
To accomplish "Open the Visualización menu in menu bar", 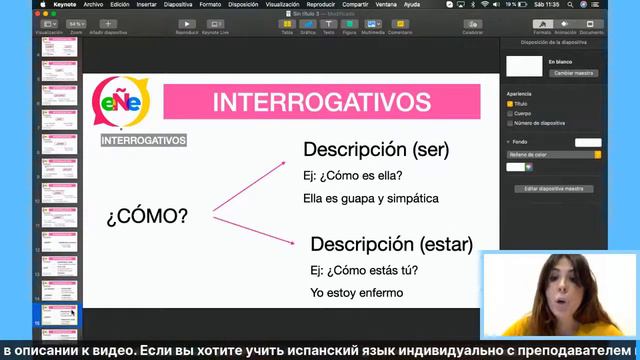I will coord(282,4).
